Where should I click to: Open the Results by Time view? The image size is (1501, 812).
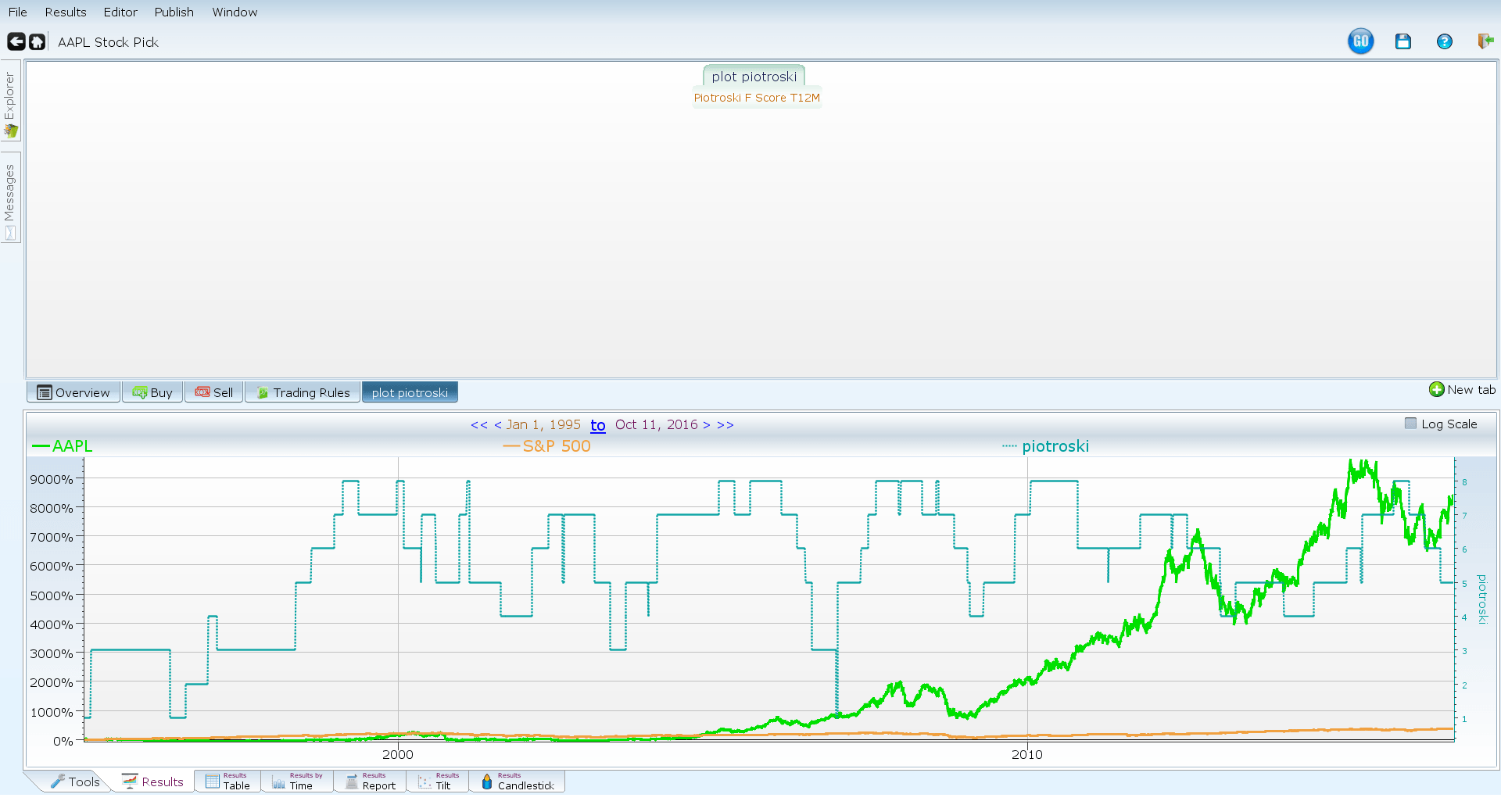pos(297,782)
